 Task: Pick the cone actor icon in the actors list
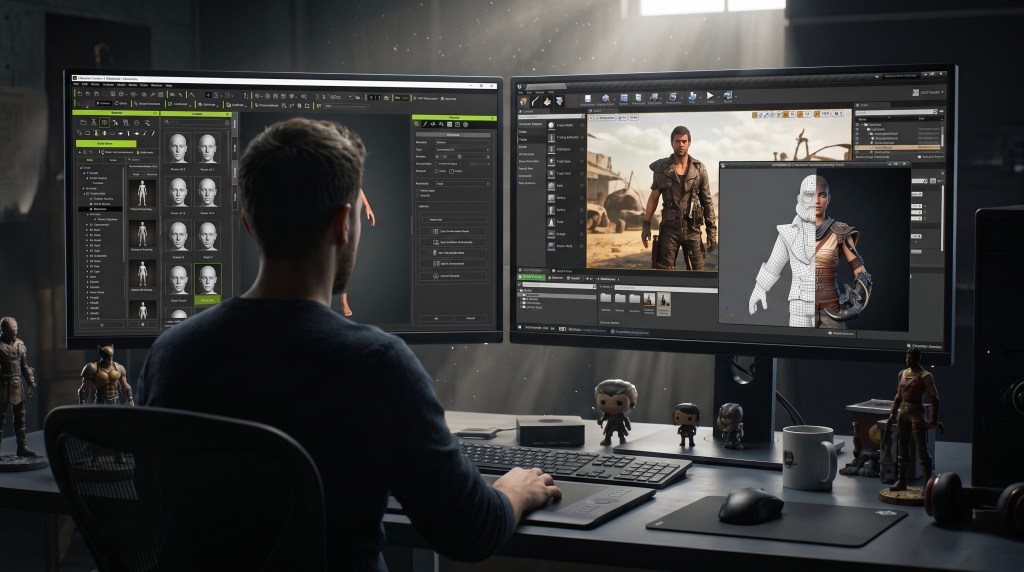(551, 222)
